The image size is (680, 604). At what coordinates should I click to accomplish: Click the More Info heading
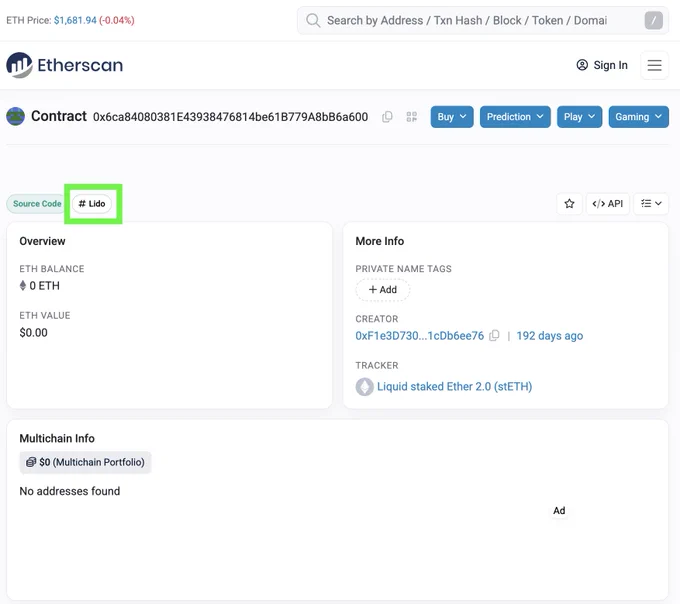[x=379, y=241]
